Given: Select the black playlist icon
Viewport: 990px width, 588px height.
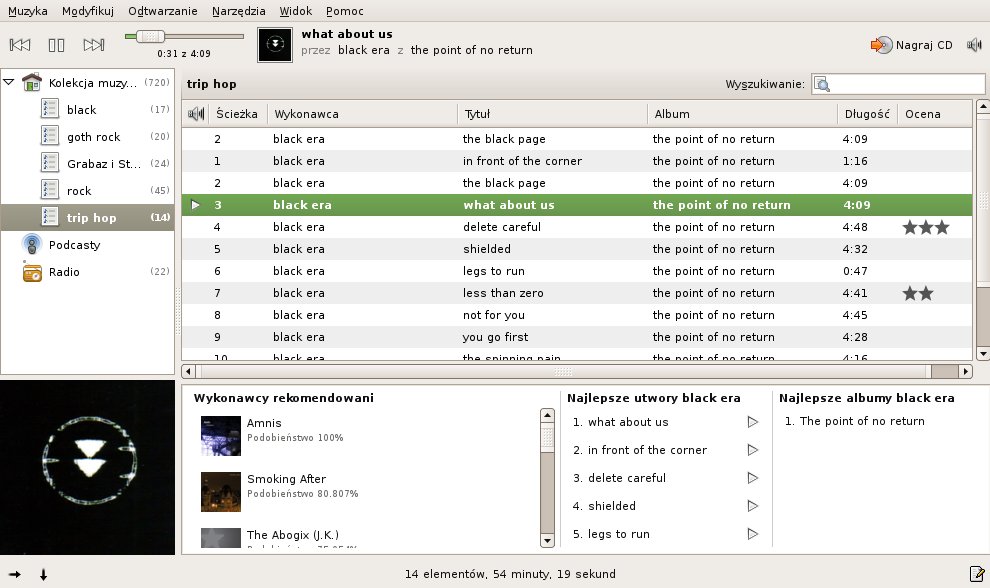Looking at the screenshot, I should point(50,109).
